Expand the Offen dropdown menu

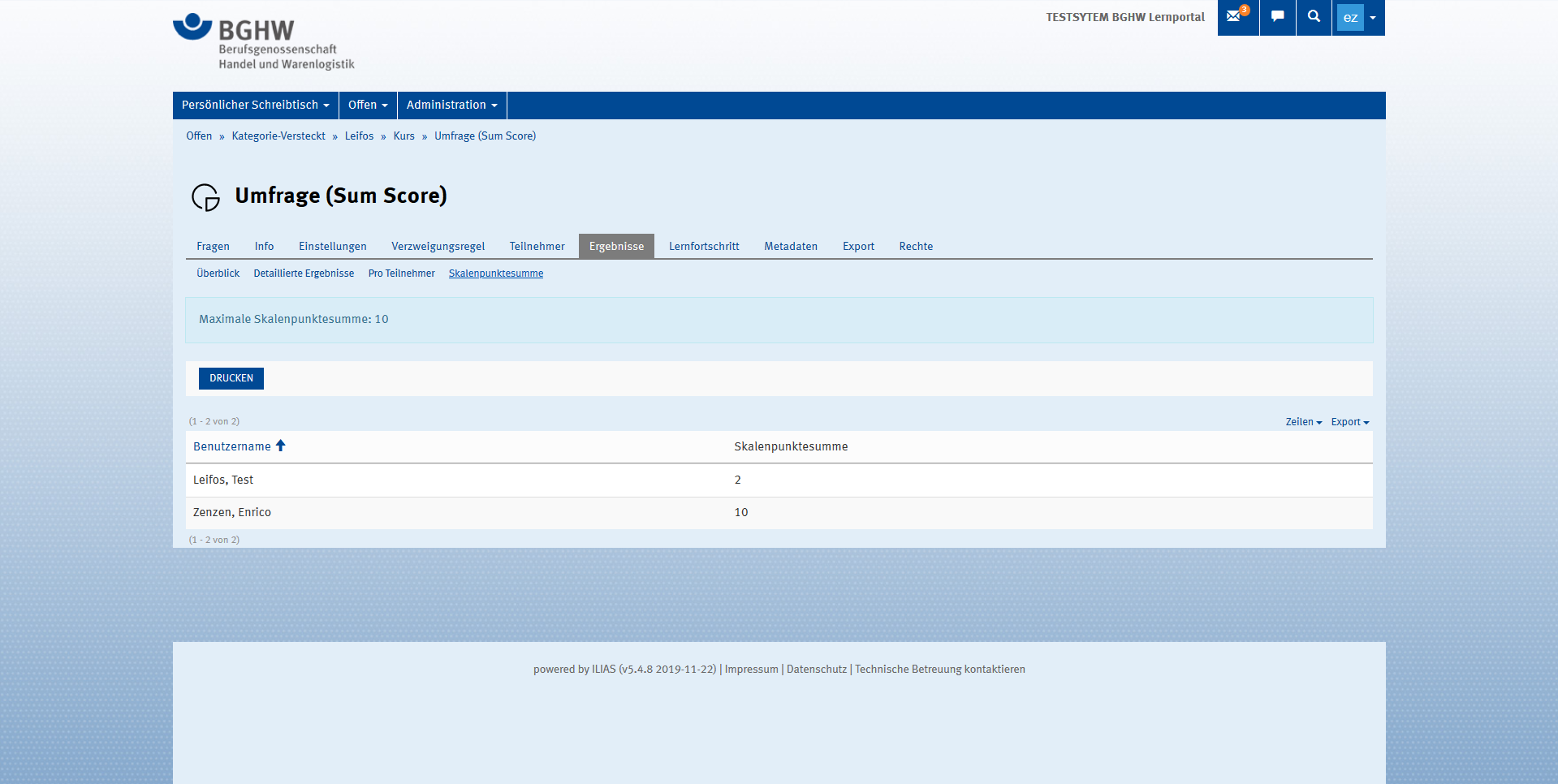click(367, 106)
